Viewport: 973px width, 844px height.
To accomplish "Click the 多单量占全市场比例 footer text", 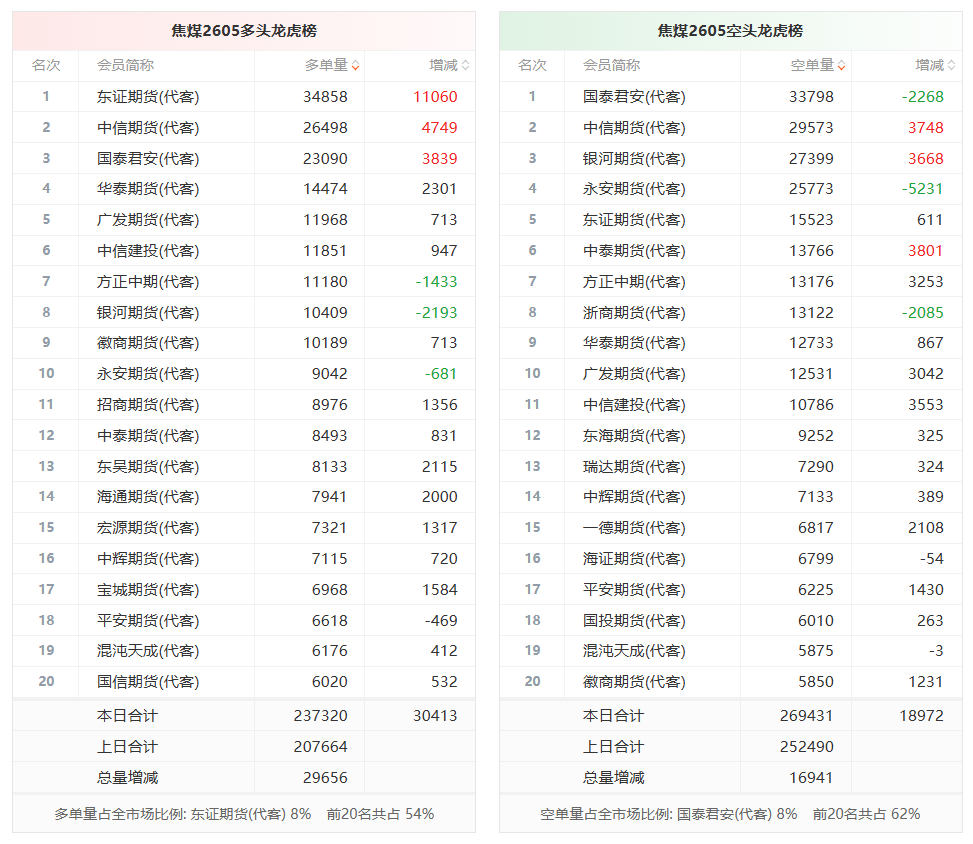I will click(x=244, y=814).
